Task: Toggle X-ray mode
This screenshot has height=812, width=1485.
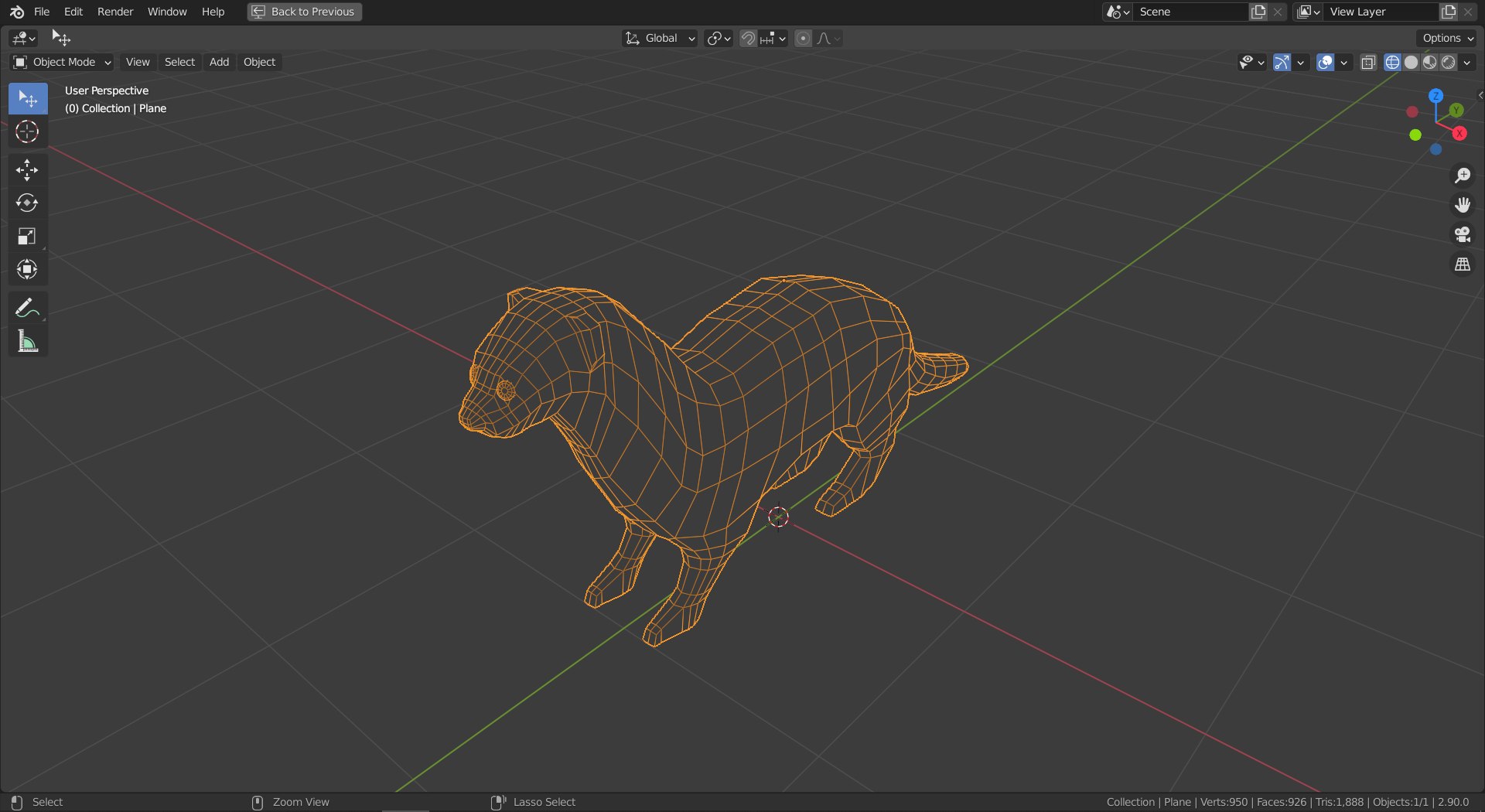Action: pos(1368,63)
